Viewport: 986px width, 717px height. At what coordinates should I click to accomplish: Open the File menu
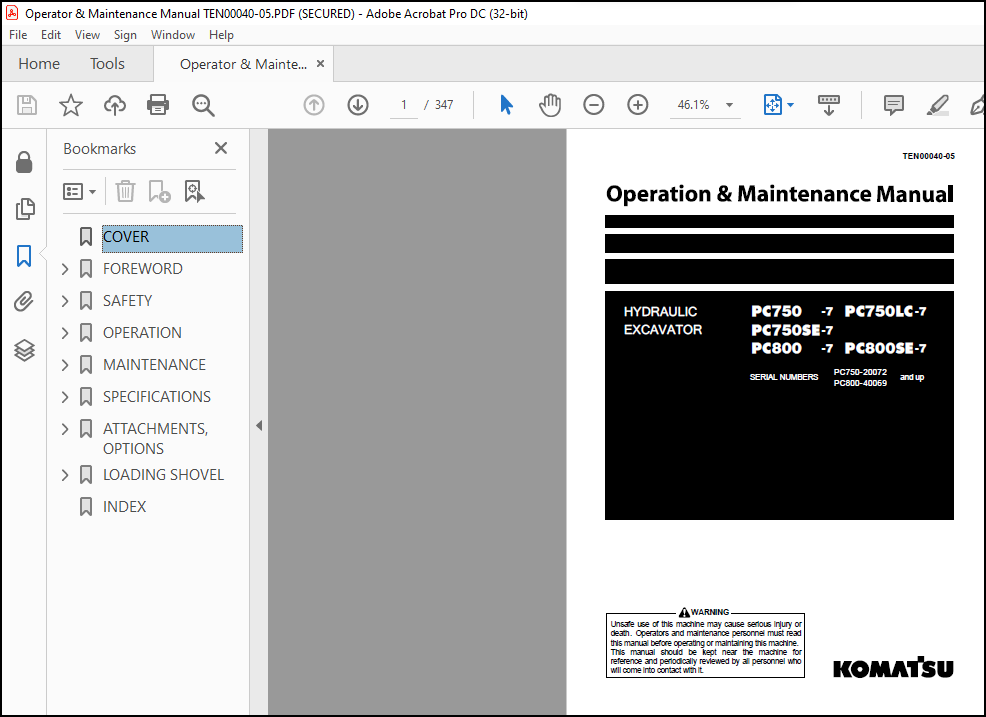[18, 35]
